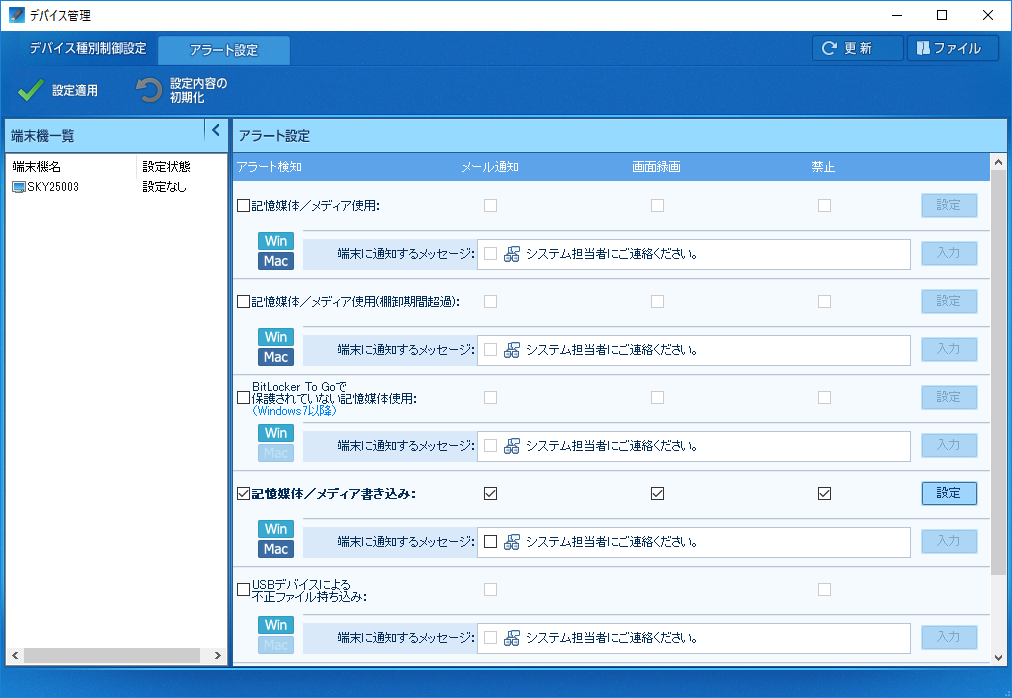This screenshot has width=1012, height=698.
Task: Uncheck 記憶媒体/メディア書き込み alert checkbox
Action: (x=243, y=494)
